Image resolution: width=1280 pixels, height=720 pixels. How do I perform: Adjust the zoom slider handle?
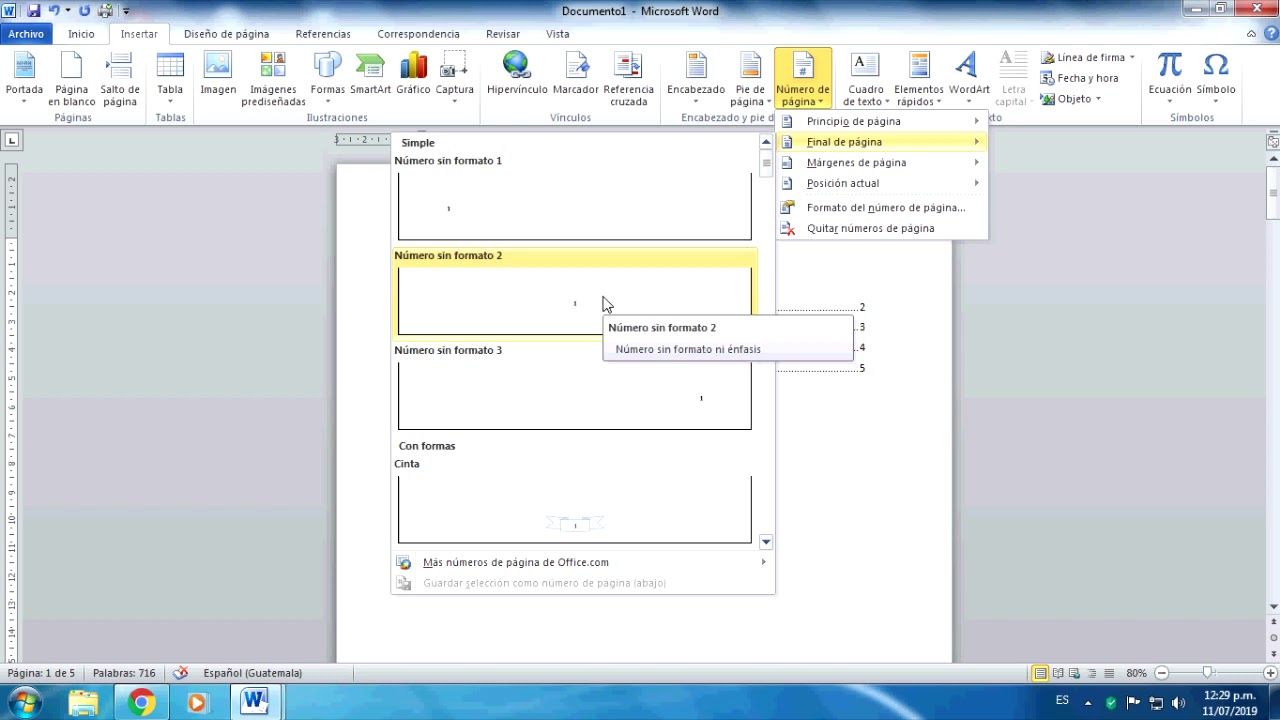click(x=1207, y=673)
